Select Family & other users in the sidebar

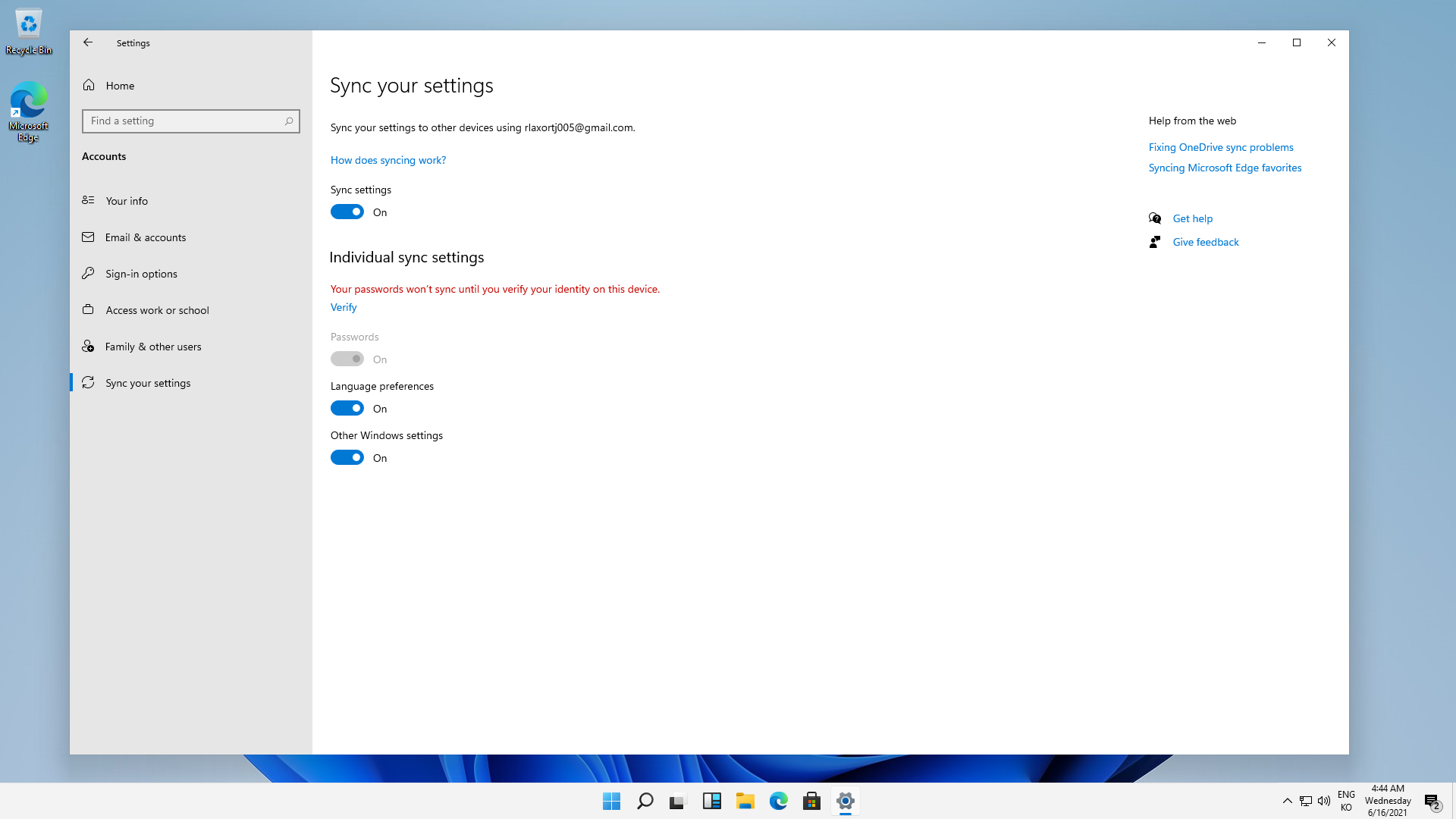coord(153,347)
